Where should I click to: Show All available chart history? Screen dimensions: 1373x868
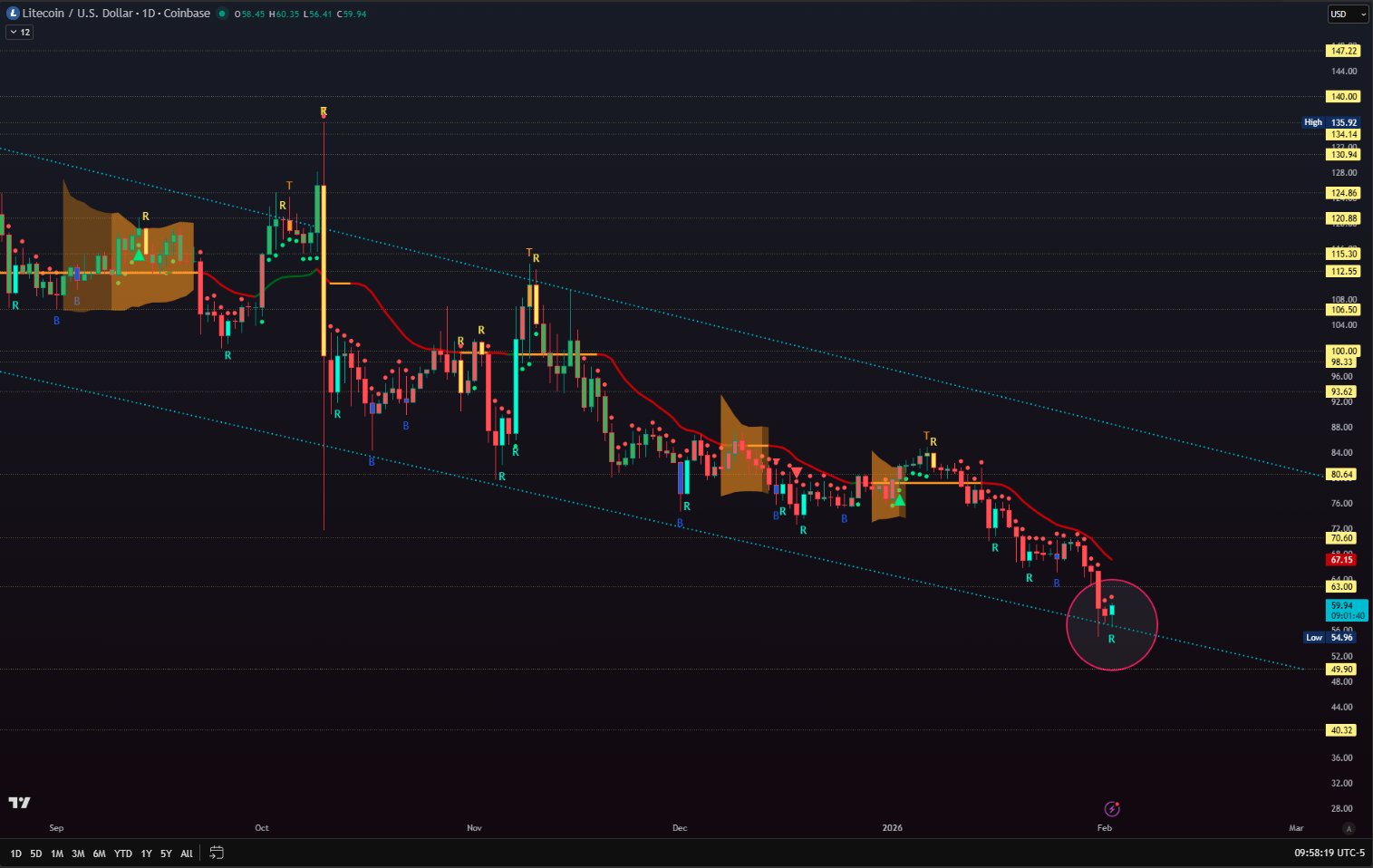187,854
